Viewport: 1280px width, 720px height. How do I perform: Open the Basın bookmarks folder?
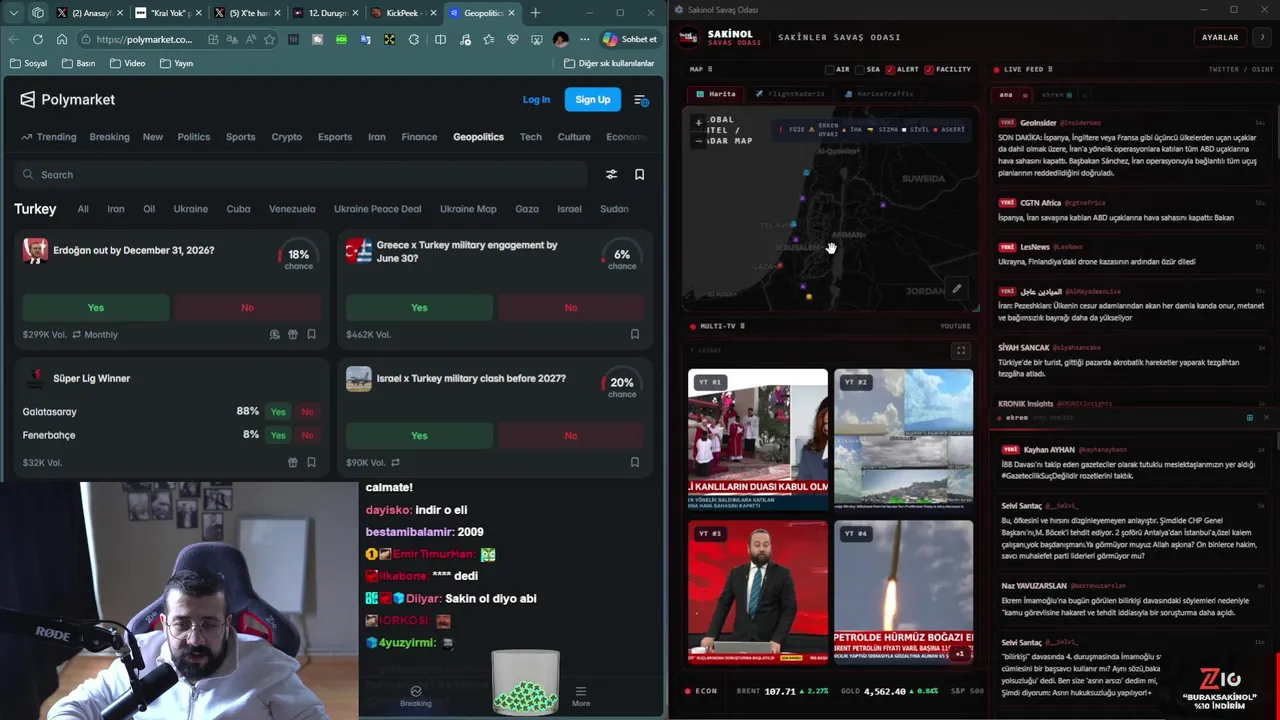(78, 63)
